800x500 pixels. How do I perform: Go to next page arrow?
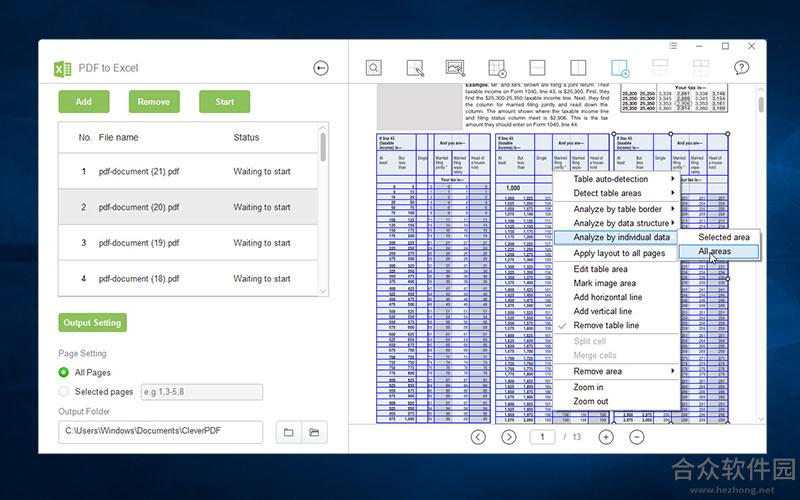(509, 437)
